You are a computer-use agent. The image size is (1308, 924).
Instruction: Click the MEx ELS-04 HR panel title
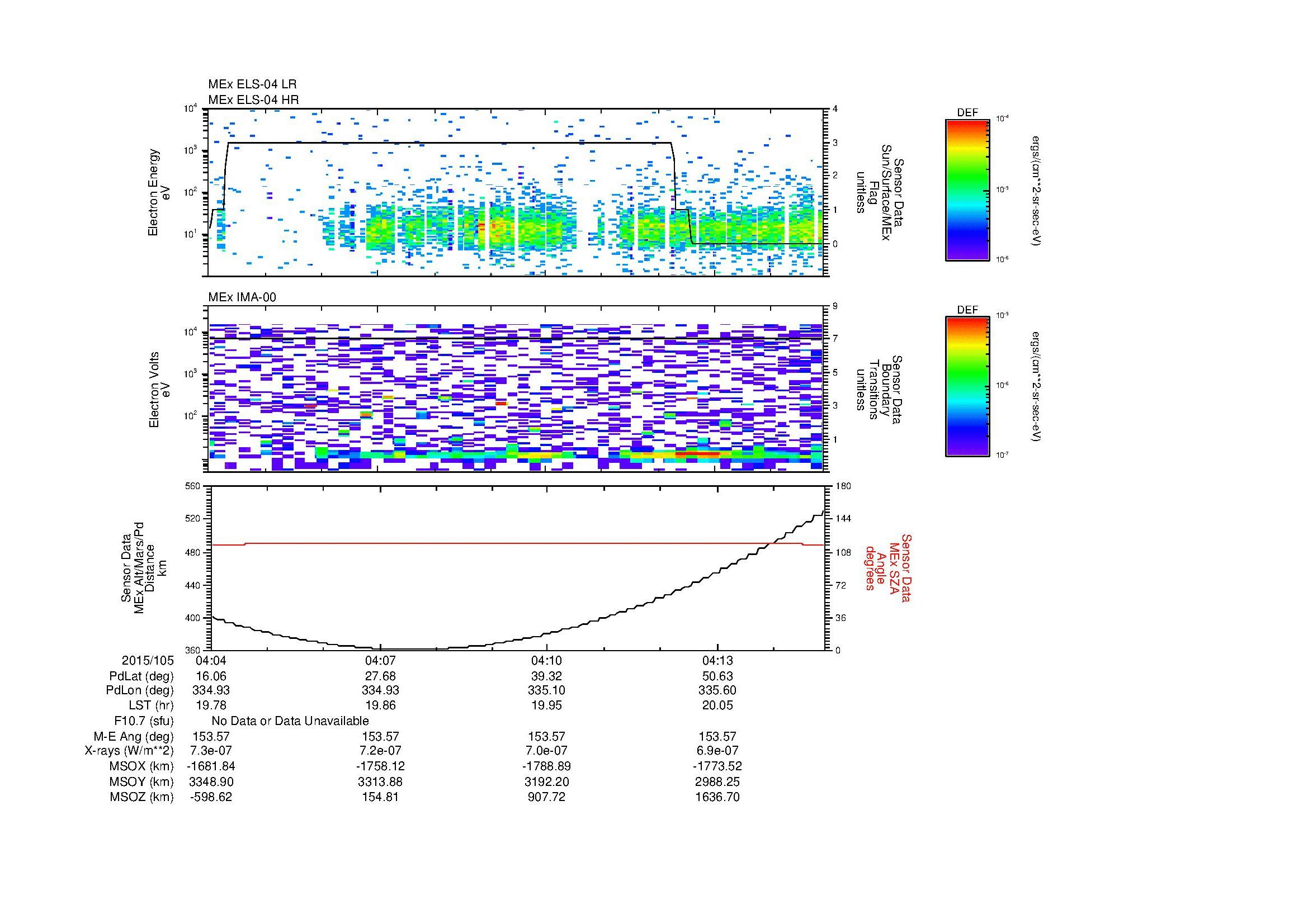click(x=253, y=99)
